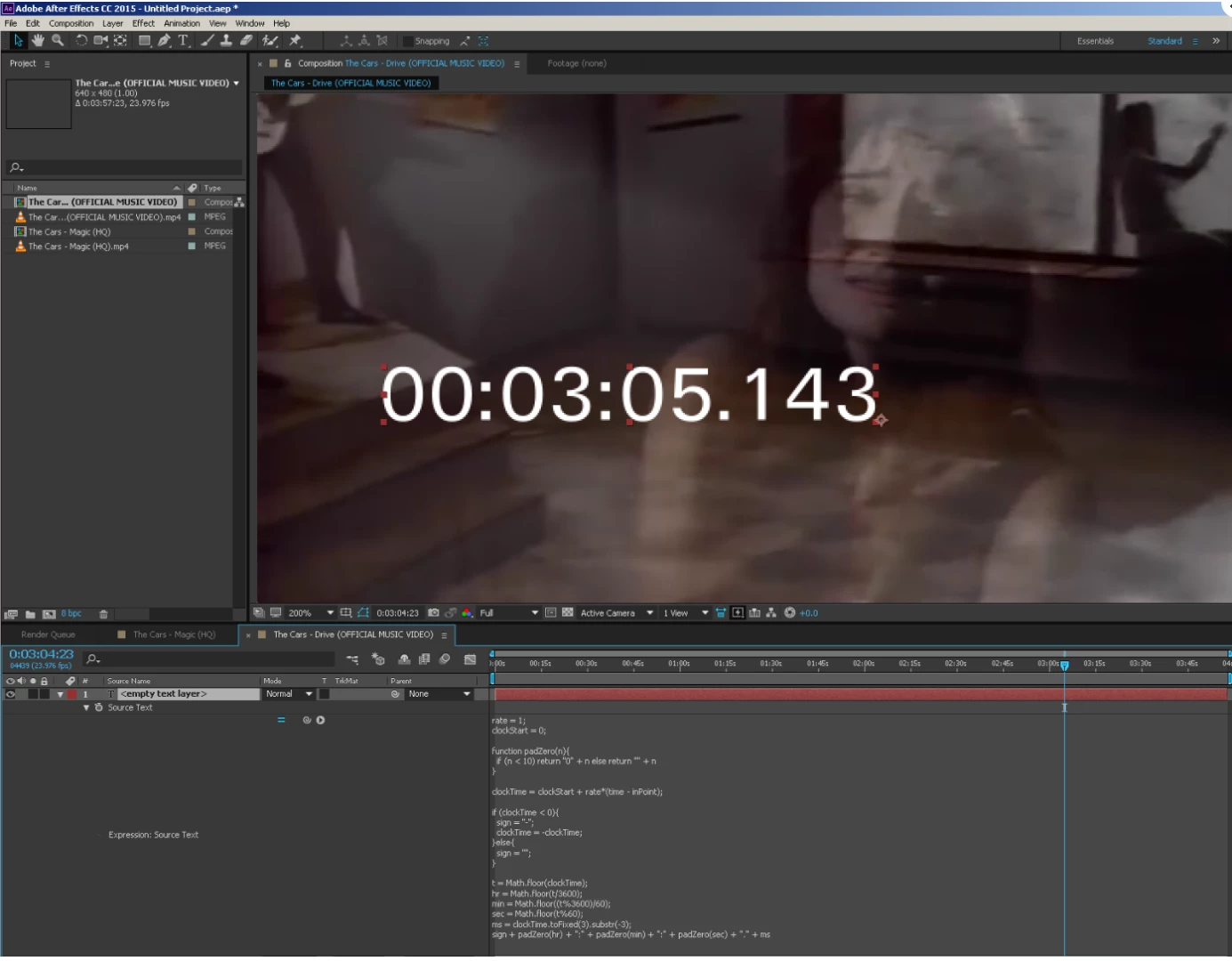
Task: Click the viewer current time 0:03:04:23 button
Action: tap(398, 613)
